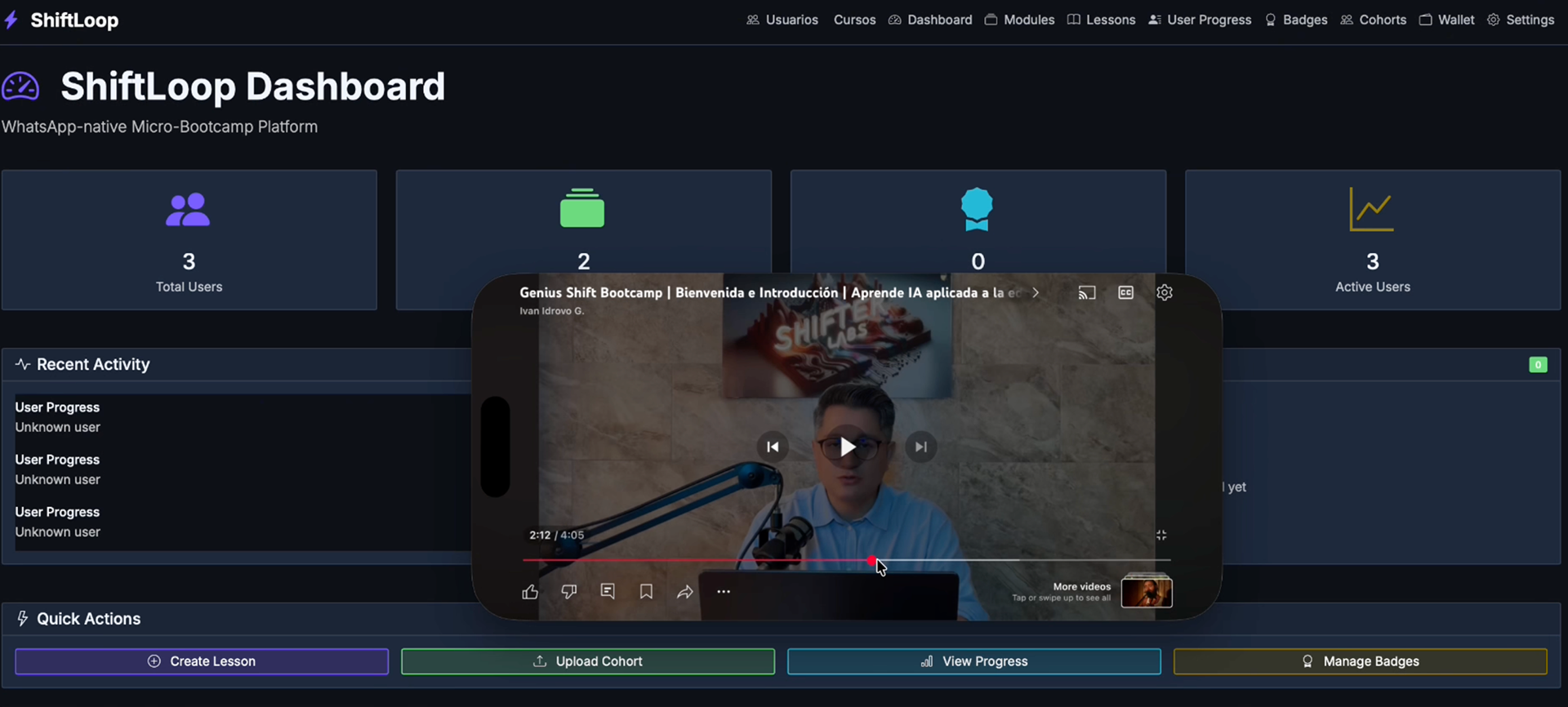Click the Create Lesson button
1568x707 pixels.
click(202, 661)
